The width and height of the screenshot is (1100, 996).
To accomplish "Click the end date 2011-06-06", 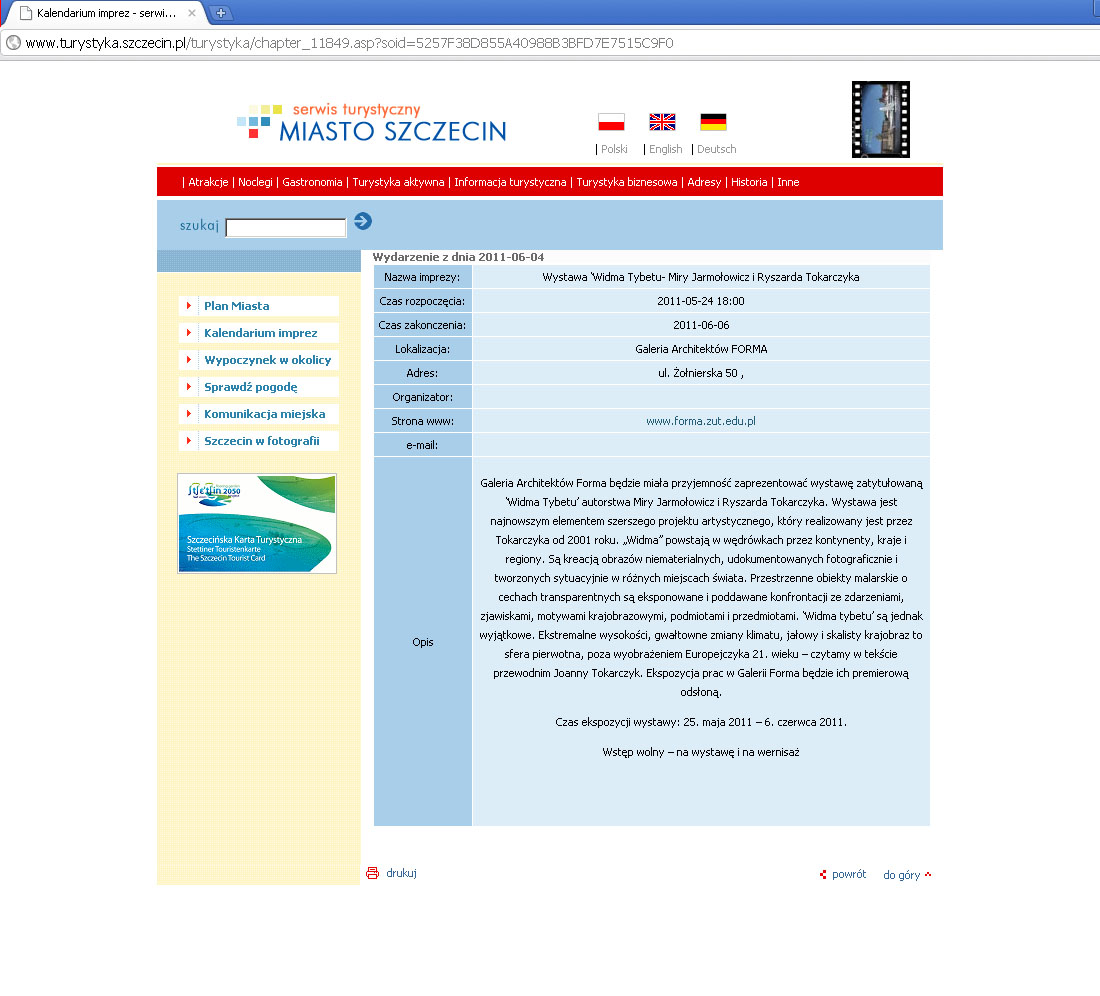I will click(x=701, y=325).
